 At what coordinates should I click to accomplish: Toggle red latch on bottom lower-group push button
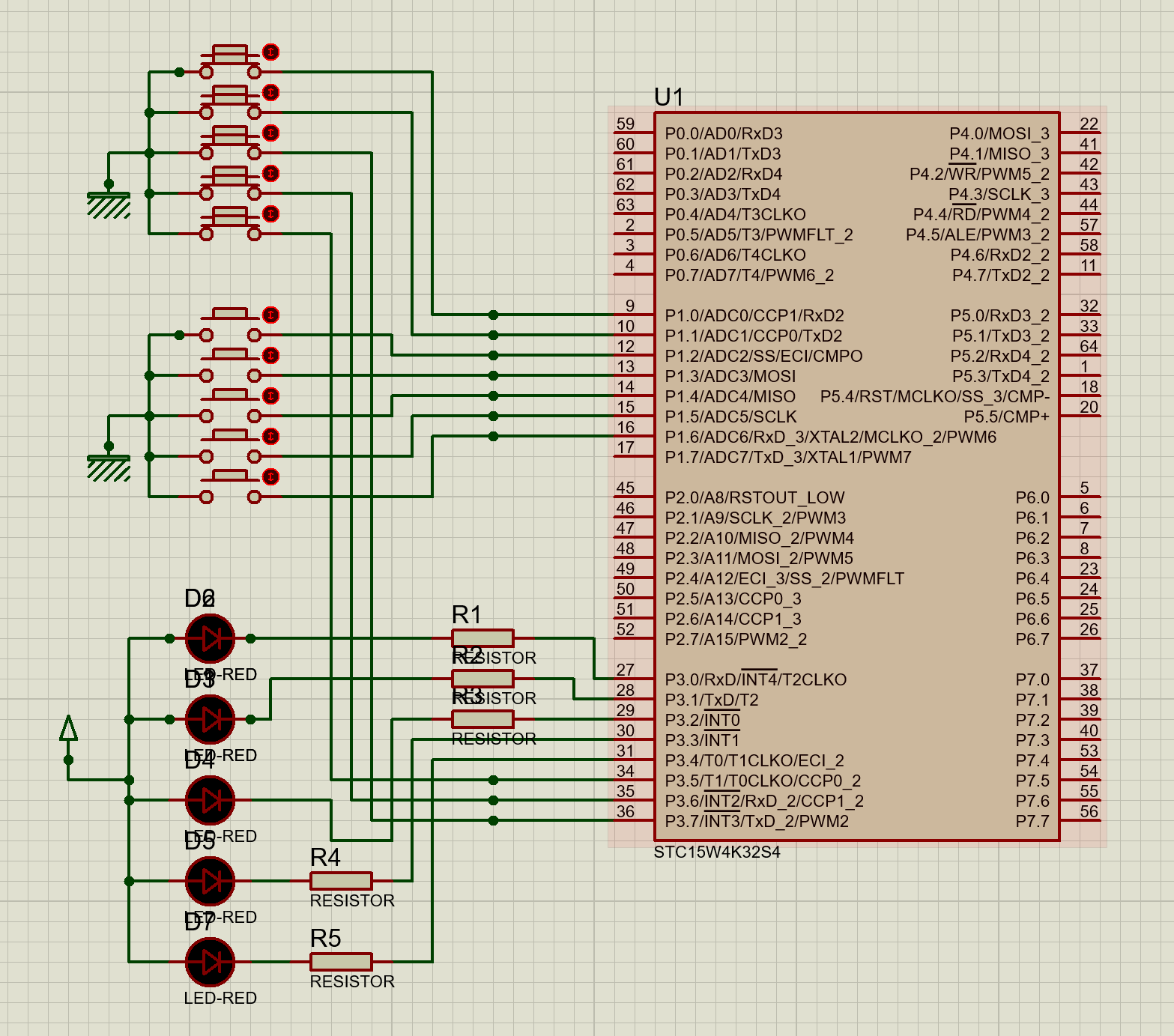coord(271,476)
